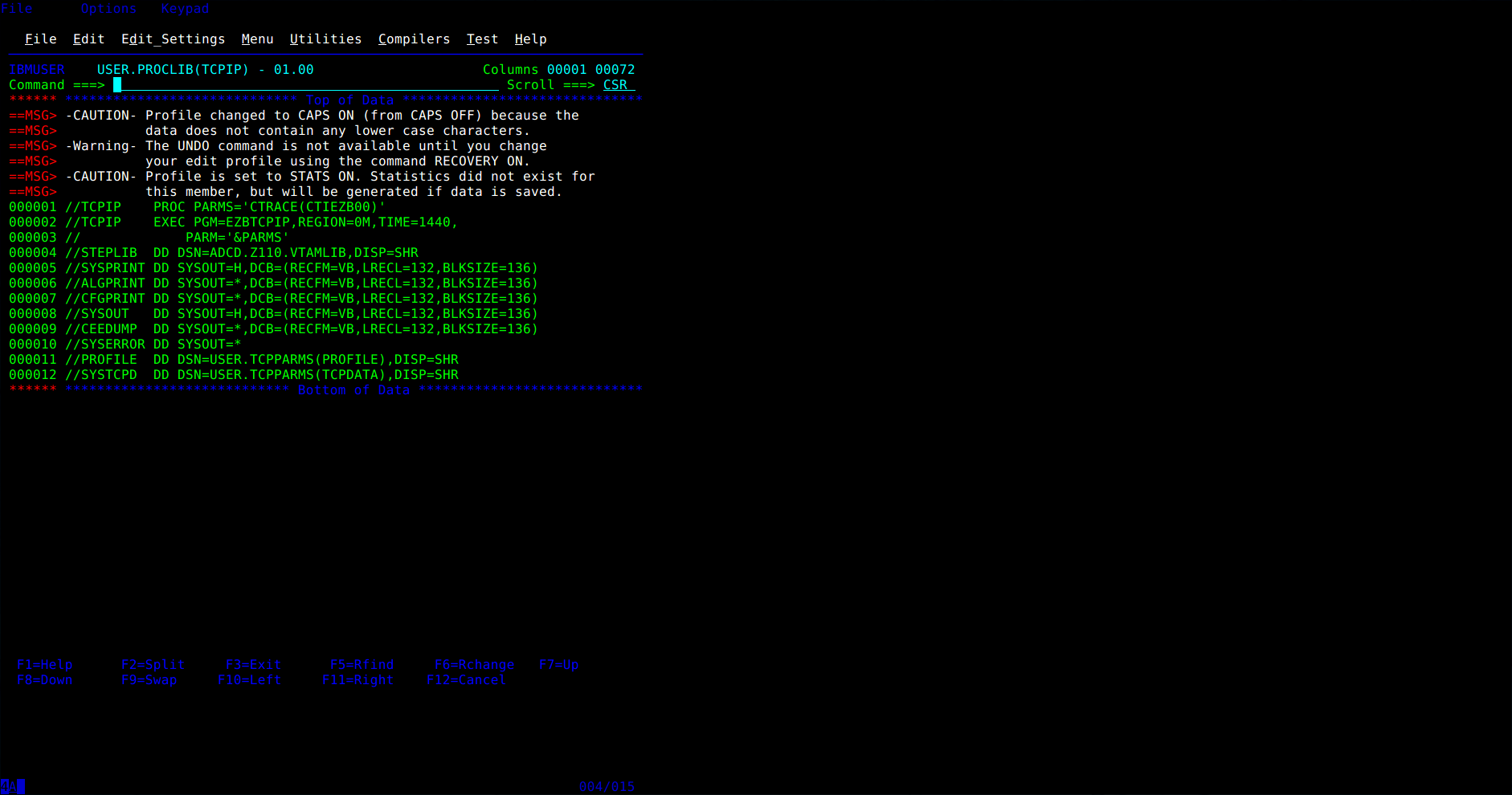Click the Bottom of Data marker
Image resolution: width=1512 pixels, height=795 pixels.
(353, 389)
